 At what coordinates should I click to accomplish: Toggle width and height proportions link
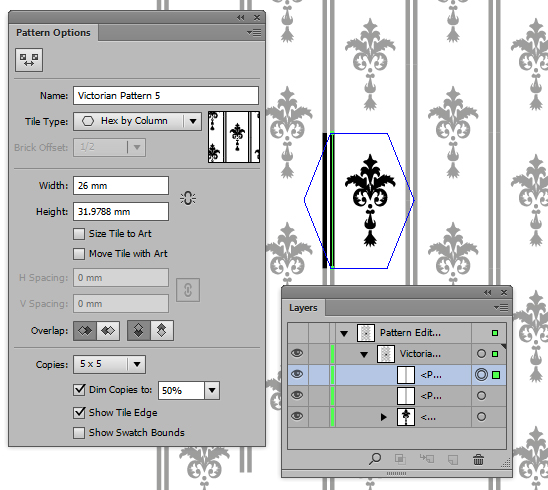tap(188, 198)
